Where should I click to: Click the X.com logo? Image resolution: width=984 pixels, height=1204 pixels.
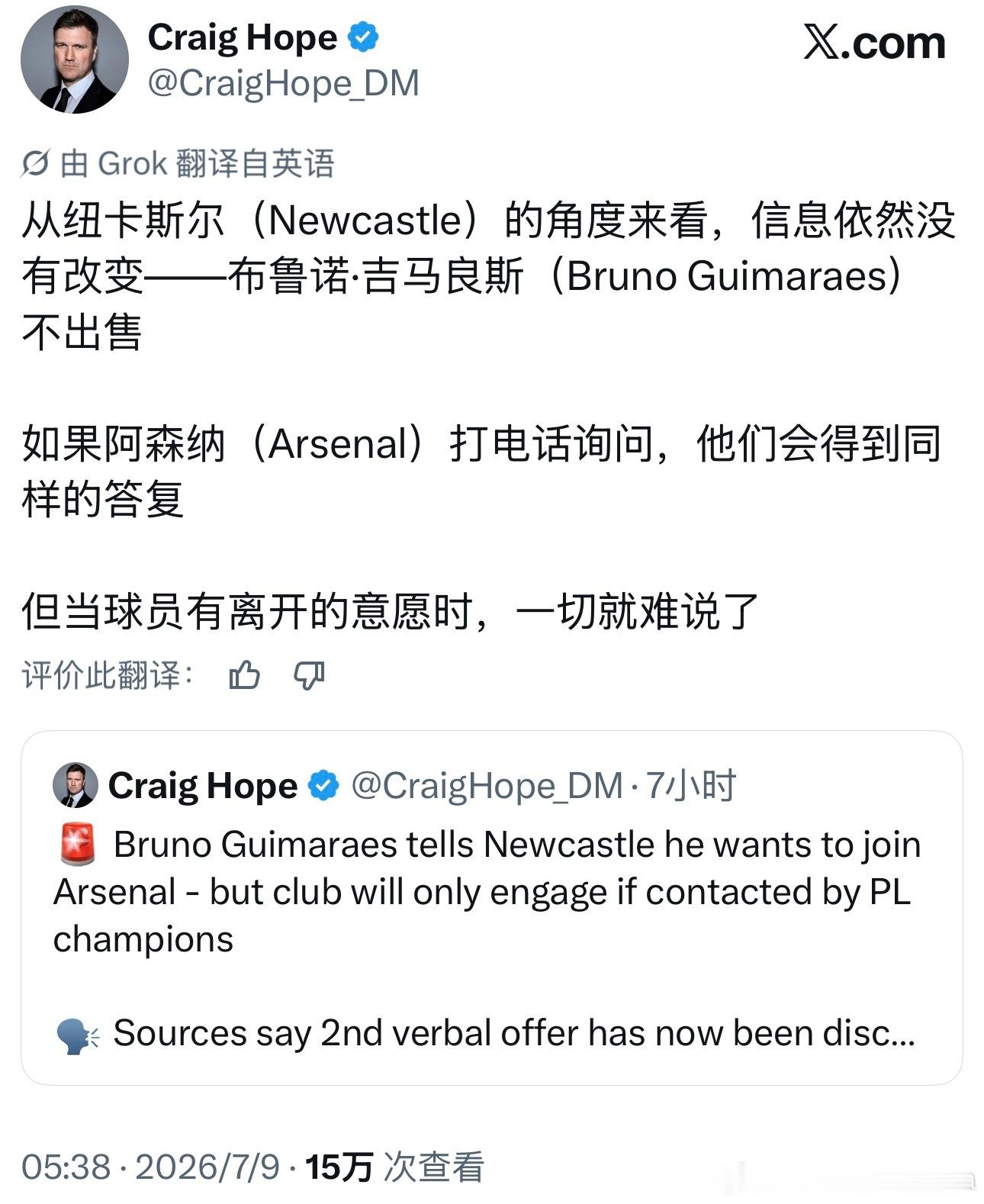click(874, 43)
